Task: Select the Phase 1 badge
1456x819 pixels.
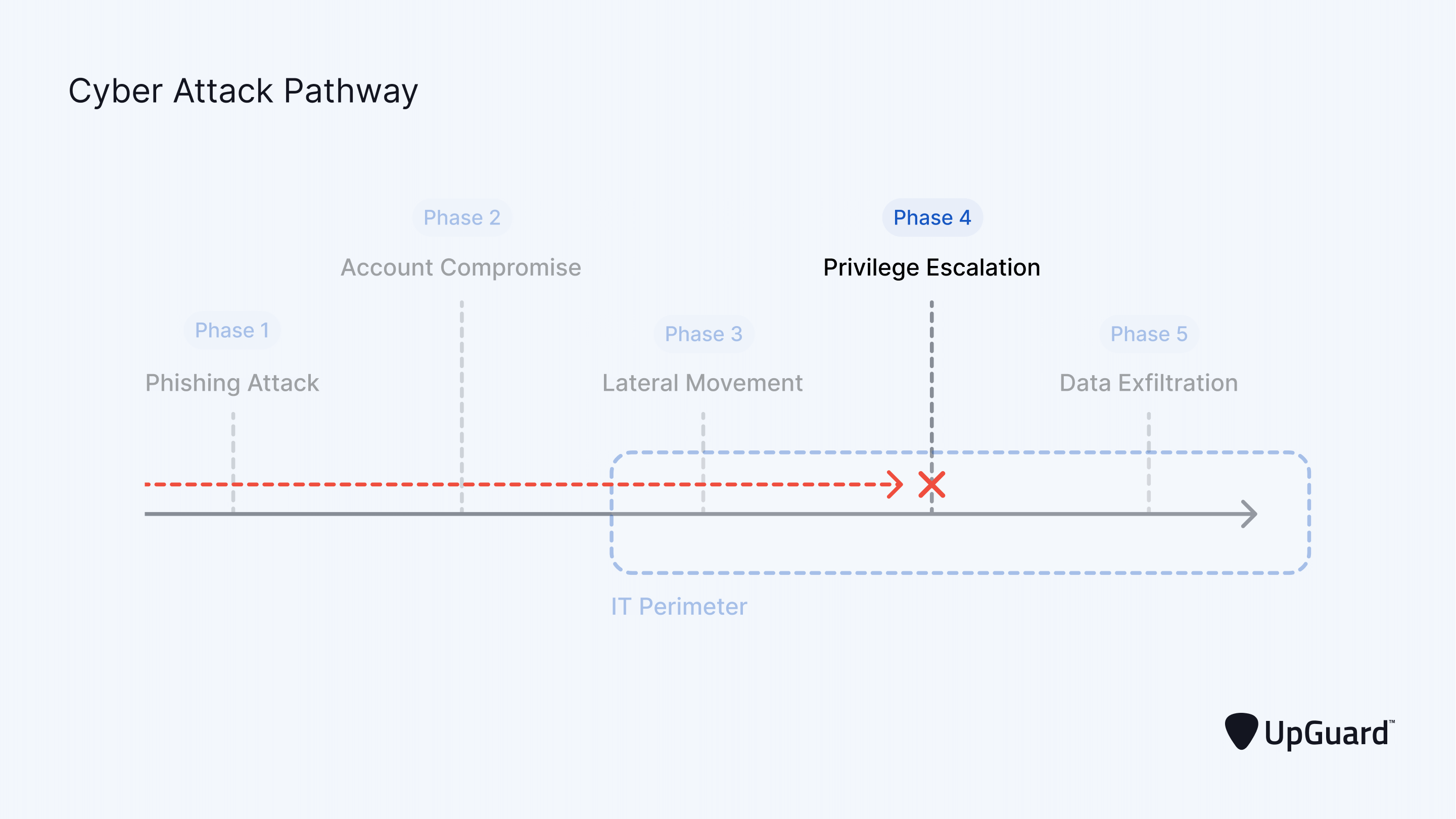Action: (x=232, y=330)
